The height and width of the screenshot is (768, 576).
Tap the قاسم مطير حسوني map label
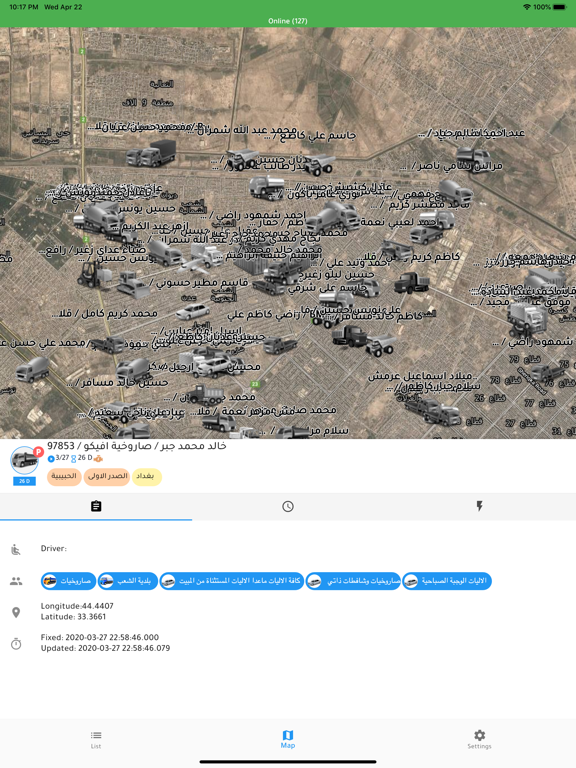click(198, 283)
